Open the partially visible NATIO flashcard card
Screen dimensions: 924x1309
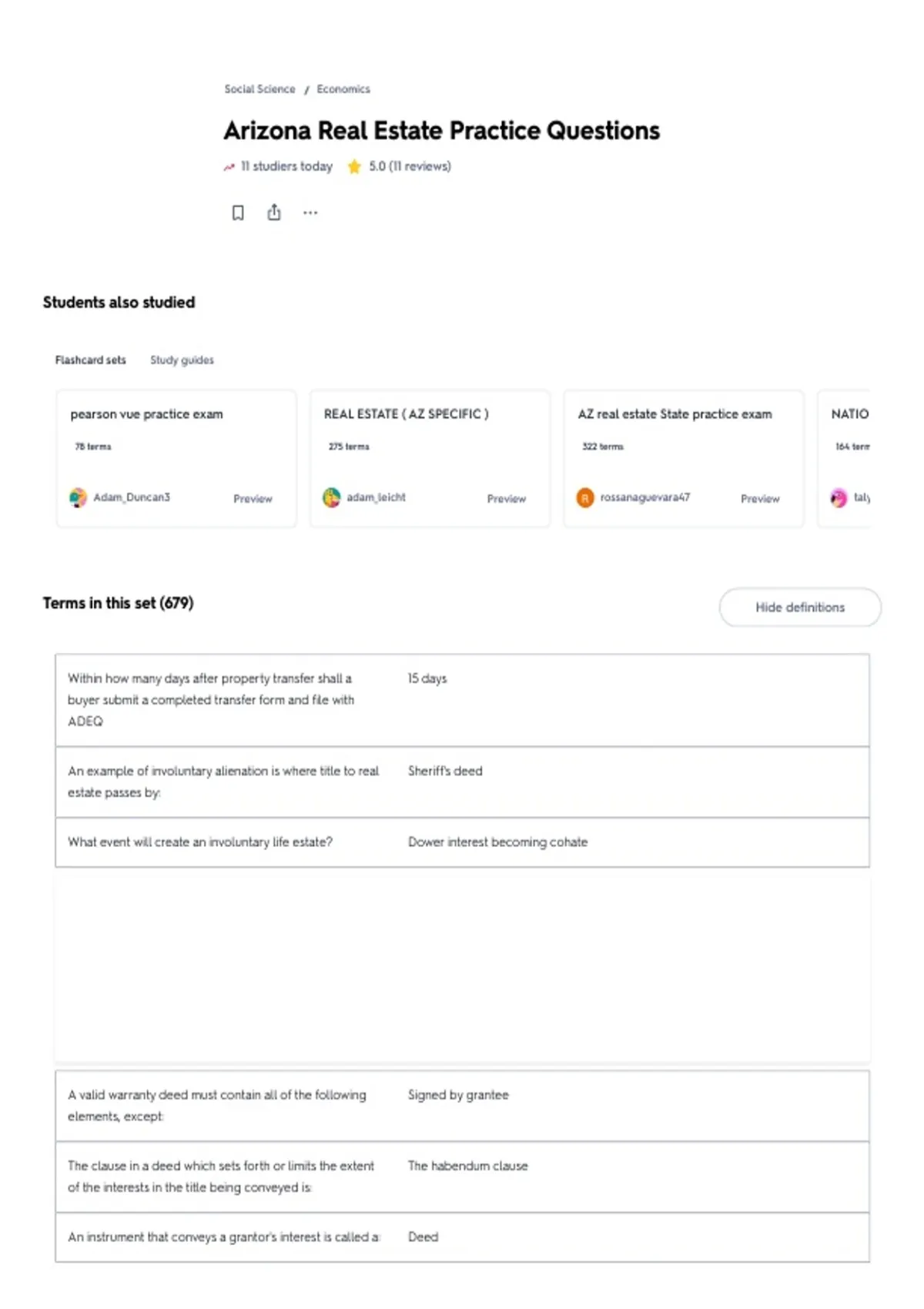coord(844,459)
